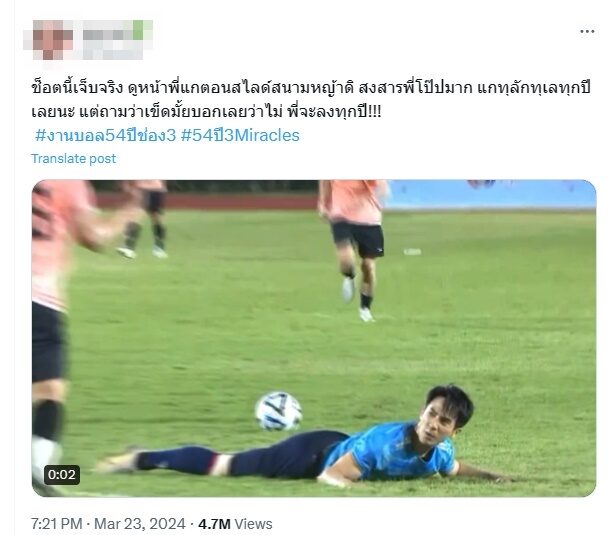
Task: Open hashtag #งานบอล54ปีช่อง3
Action: [x=105, y=135]
